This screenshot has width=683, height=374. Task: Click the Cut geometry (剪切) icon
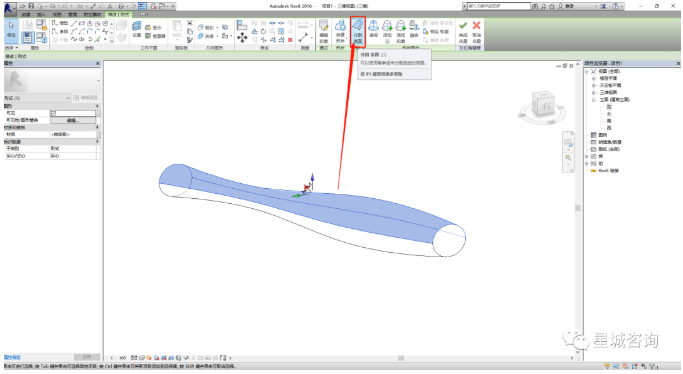coord(206,27)
